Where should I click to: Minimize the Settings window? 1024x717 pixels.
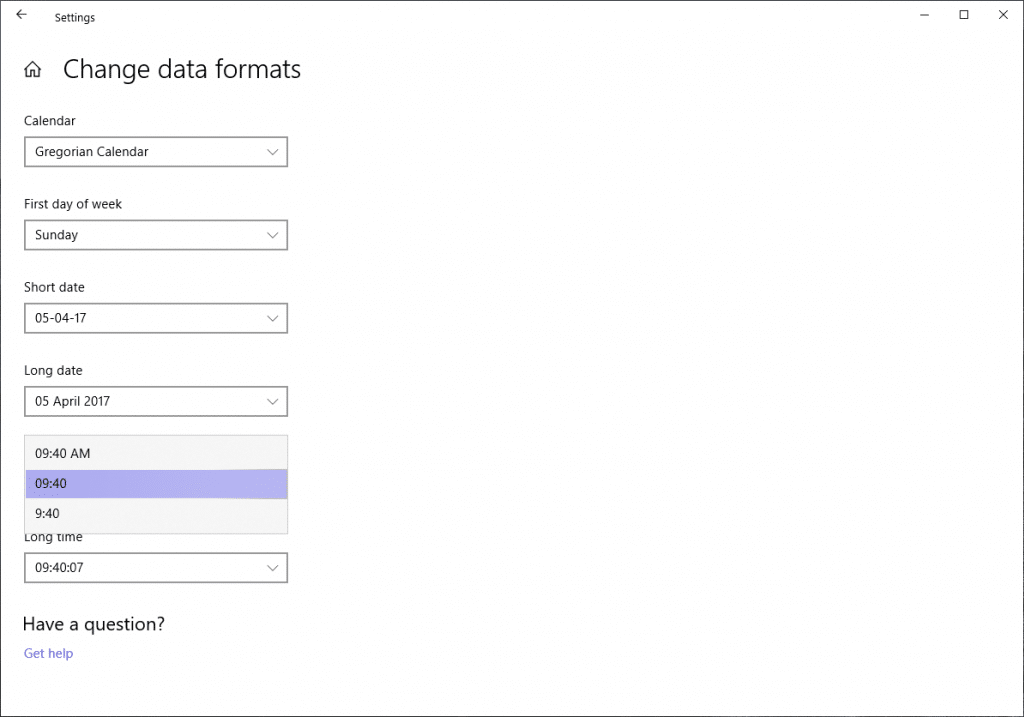click(x=924, y=15)
